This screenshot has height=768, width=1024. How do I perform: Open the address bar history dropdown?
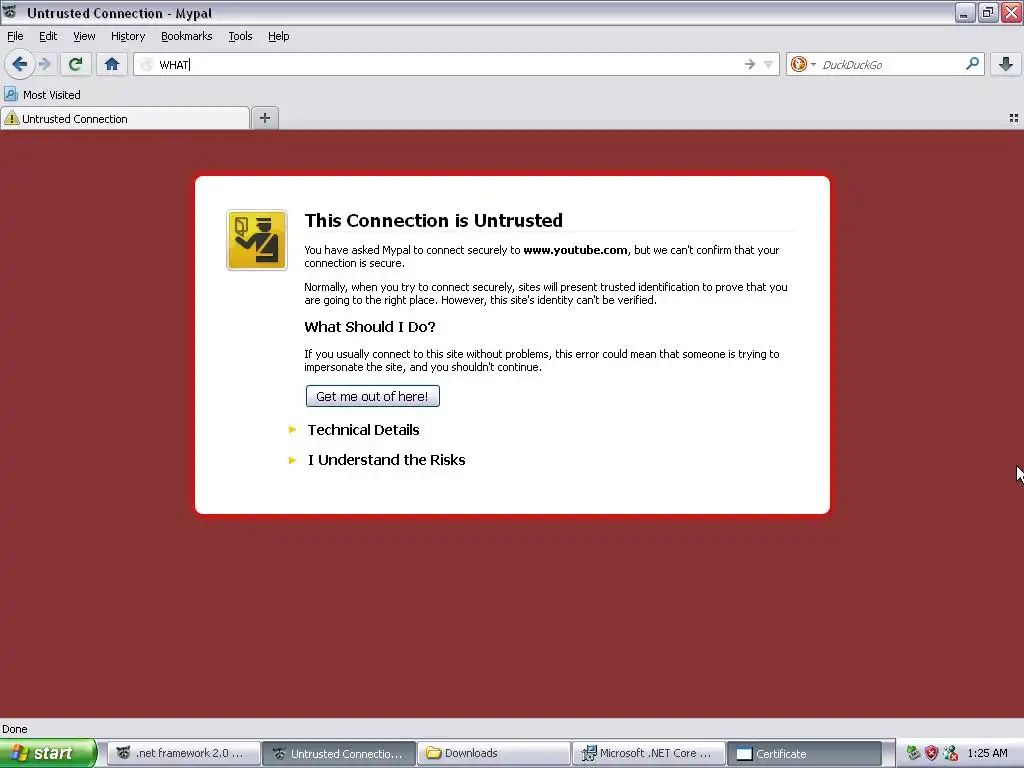tap(769, 64)
